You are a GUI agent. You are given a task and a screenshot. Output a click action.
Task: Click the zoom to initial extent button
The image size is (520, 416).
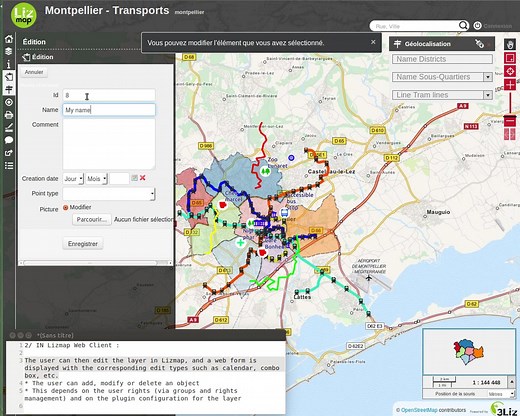[x=510, y=71]
